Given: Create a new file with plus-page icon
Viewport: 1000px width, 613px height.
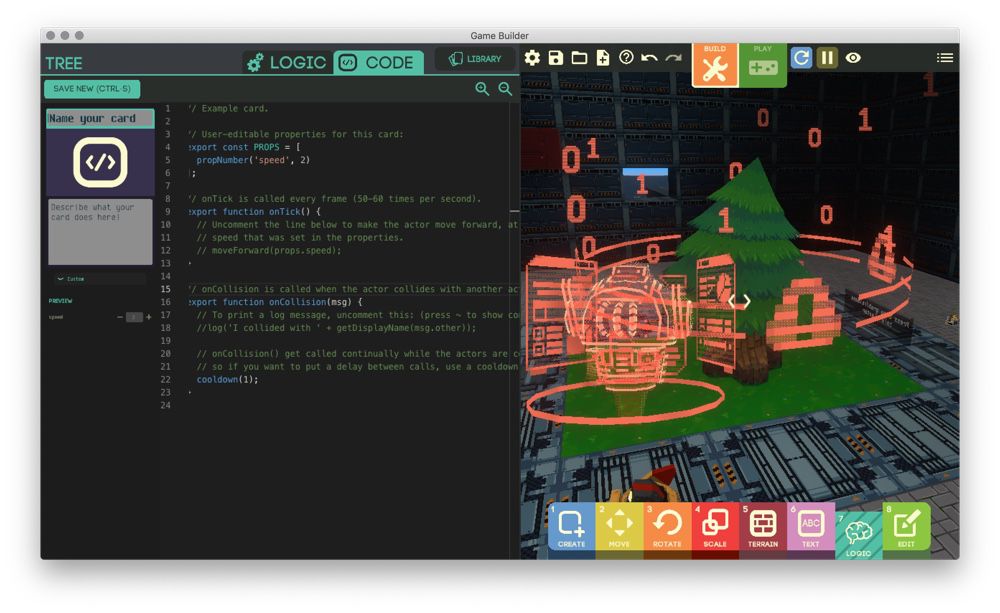Looking at the screenshot, I should (x=603, y=58).
